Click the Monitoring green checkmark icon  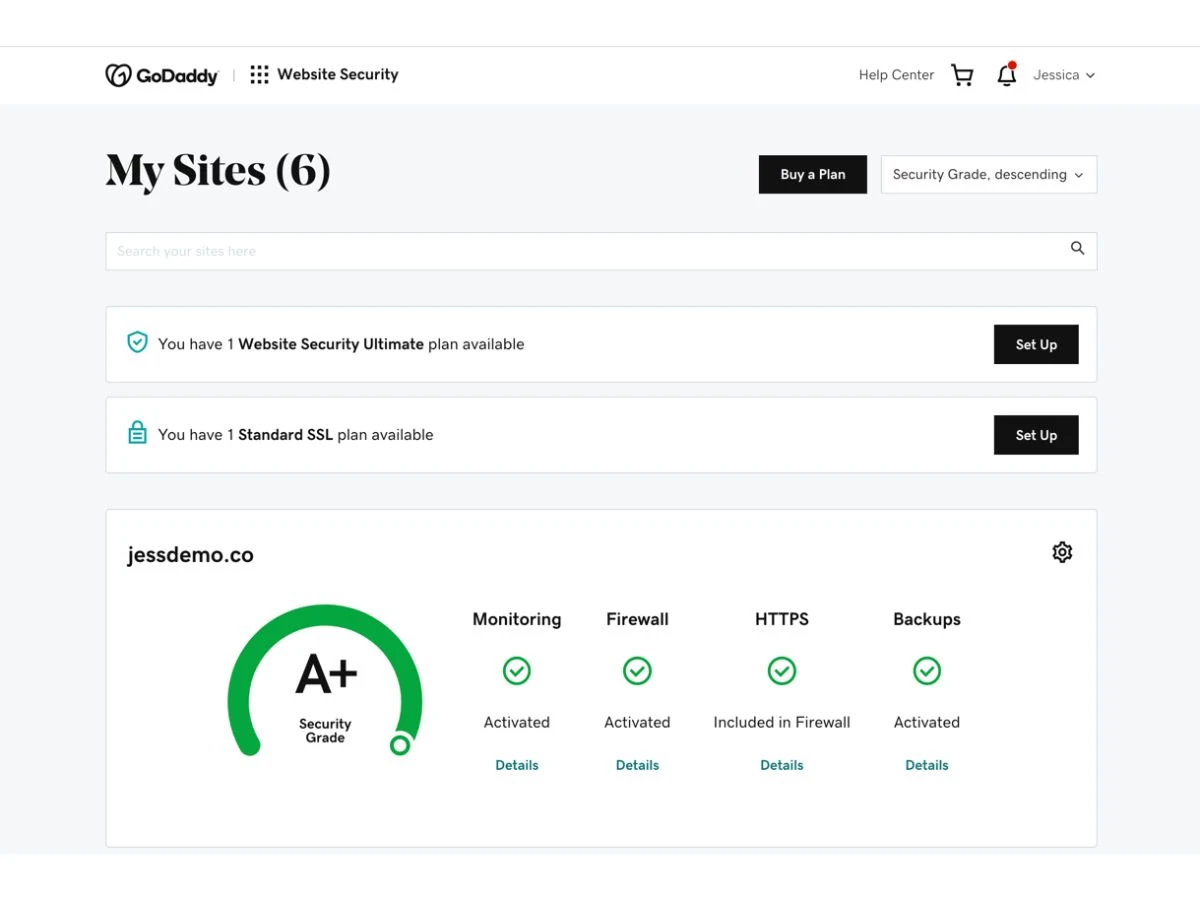pyautogui.click(x=517, y=670)
